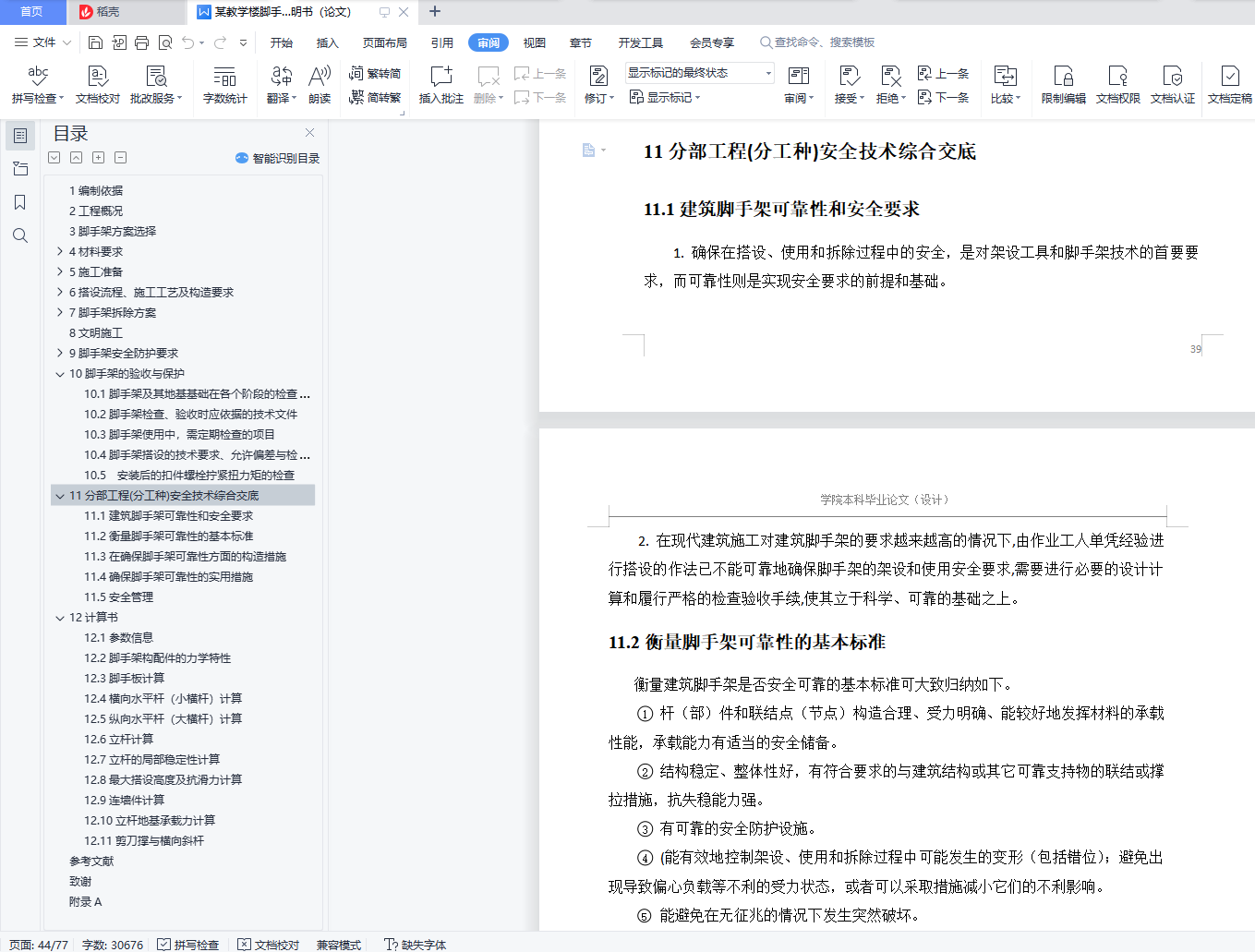The height and width of the screenshot is (952, 1255).
Task: Switch to the 首页 tab
Action: pos(32,12)
